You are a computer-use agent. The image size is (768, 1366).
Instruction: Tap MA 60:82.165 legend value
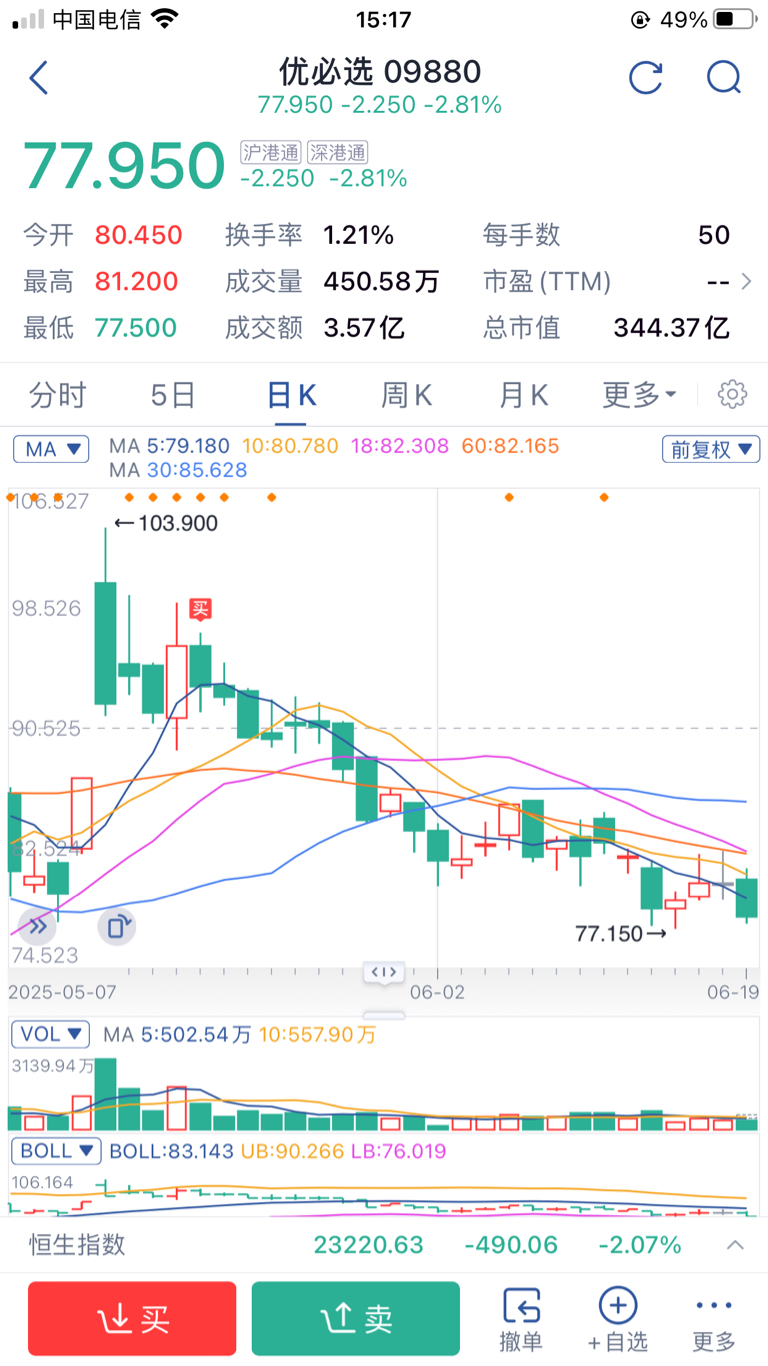point(508,447)
